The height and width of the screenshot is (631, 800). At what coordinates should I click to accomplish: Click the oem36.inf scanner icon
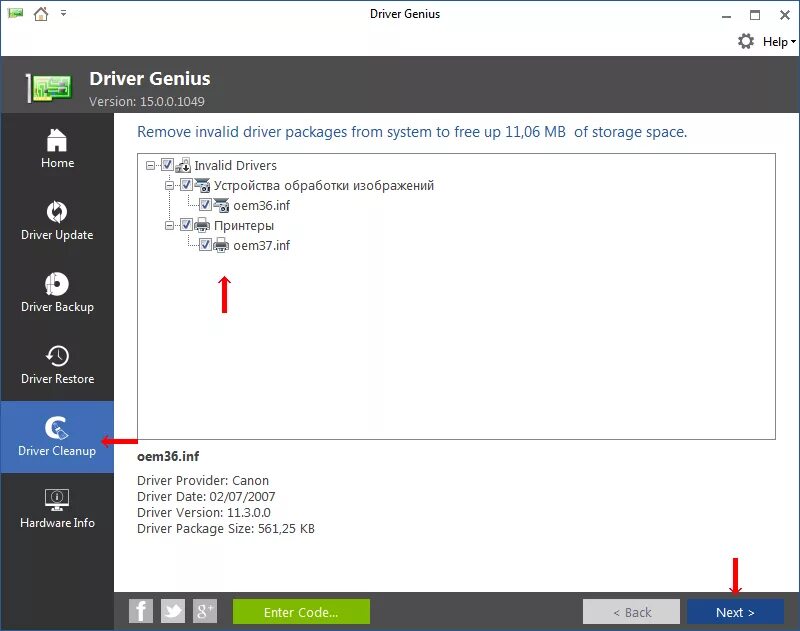(x=221, y=205)
